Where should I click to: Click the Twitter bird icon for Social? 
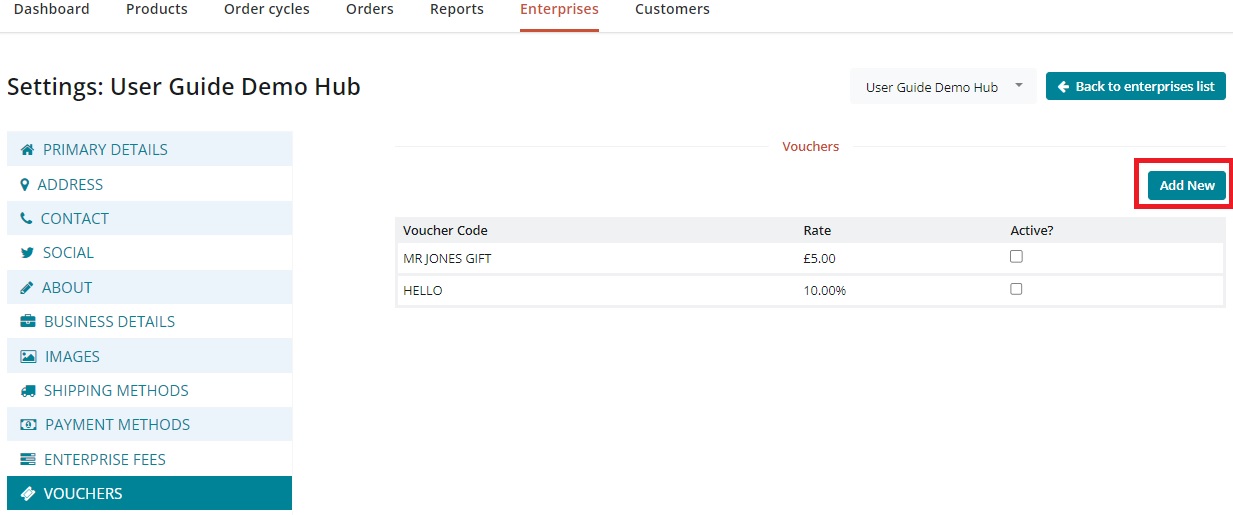tap(28, 253)
